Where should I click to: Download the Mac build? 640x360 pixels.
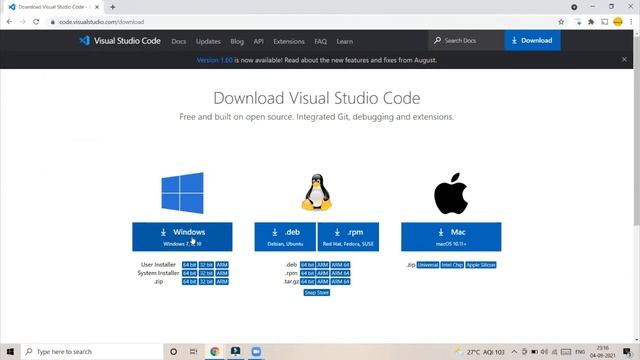point(451,237)
